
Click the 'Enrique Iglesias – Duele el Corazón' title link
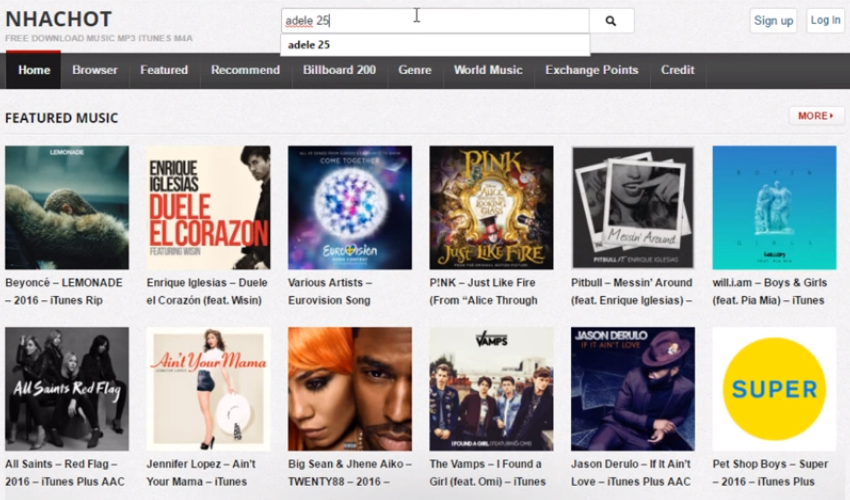(x=207, y=291)
